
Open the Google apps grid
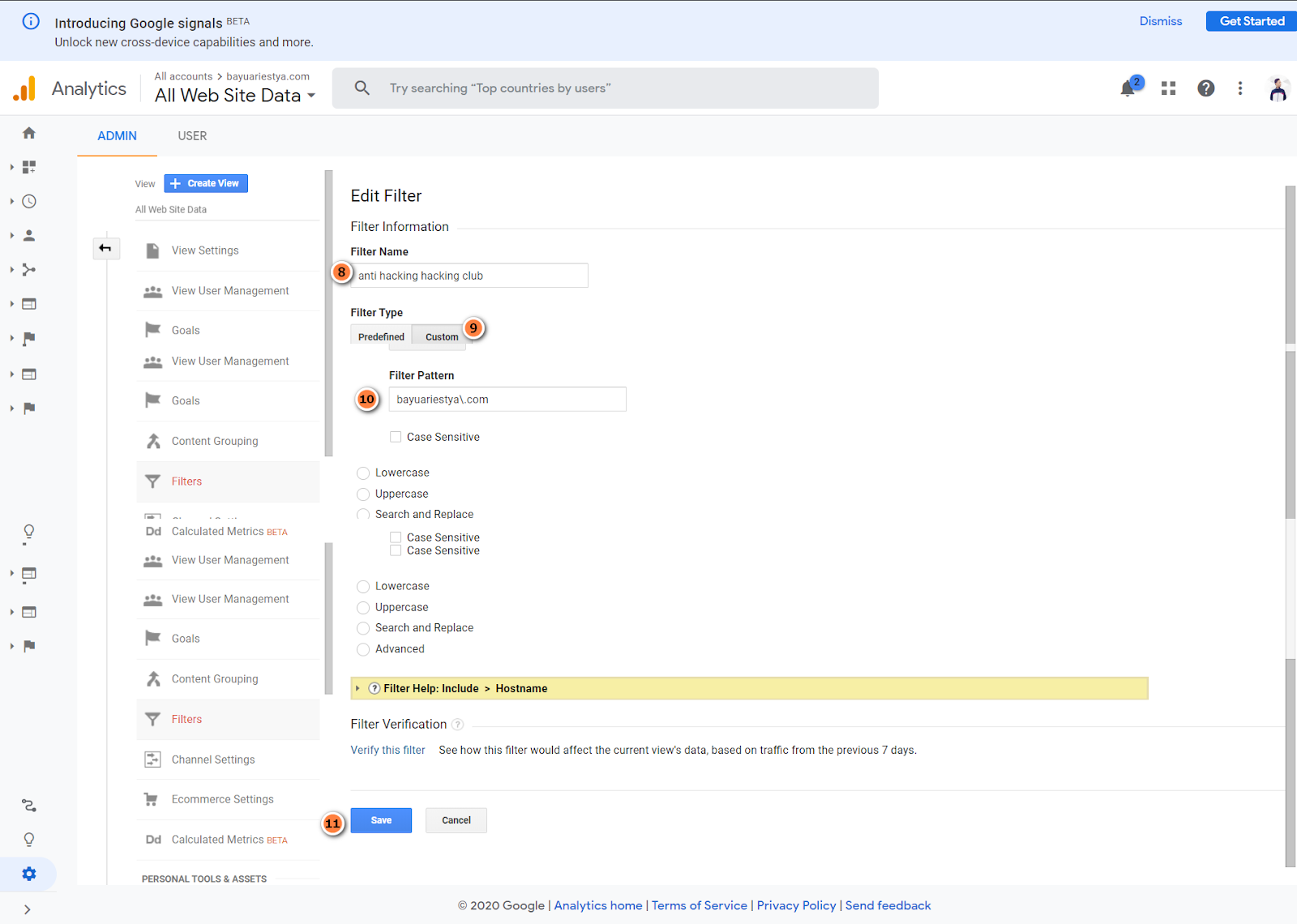1168,88
